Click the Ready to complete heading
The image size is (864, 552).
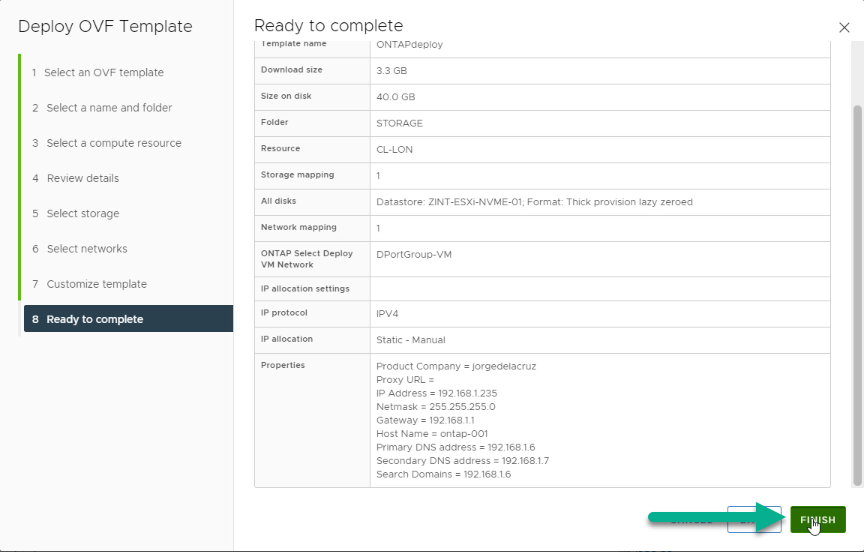tap(328, 25)
